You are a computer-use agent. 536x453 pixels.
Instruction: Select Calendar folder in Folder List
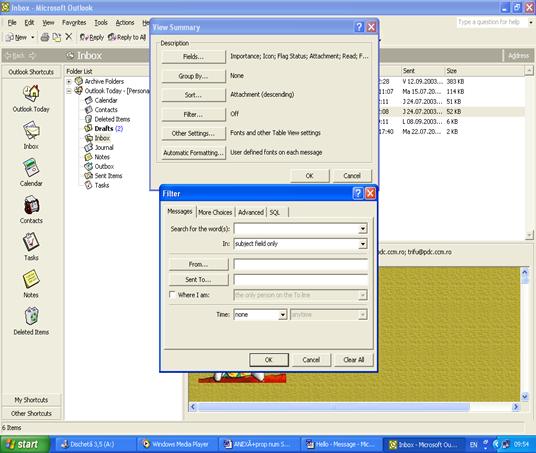pos(106,100)
